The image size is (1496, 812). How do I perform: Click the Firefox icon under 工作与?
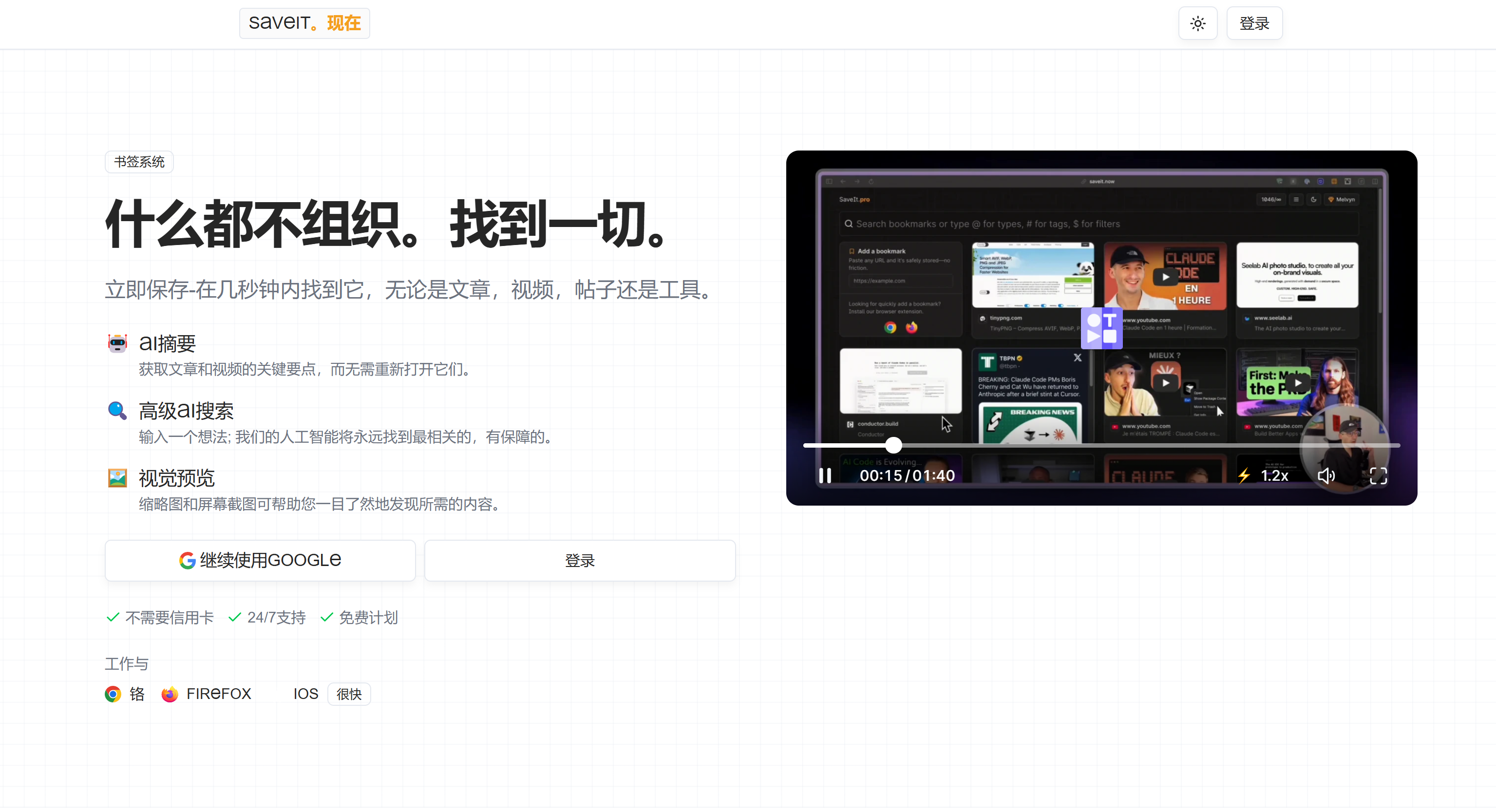170,694
